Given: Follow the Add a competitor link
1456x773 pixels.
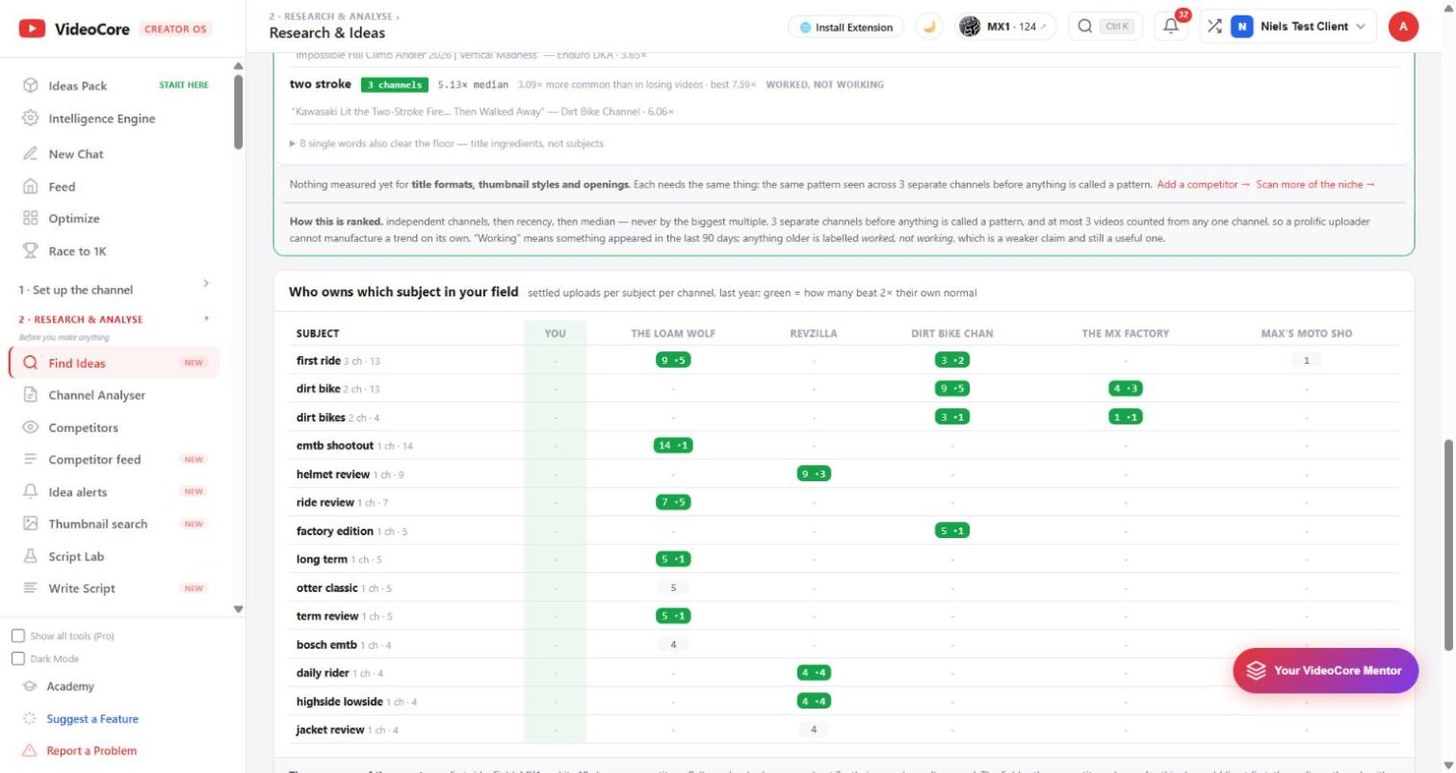Looking at the screenshot, I should 1203,184.
